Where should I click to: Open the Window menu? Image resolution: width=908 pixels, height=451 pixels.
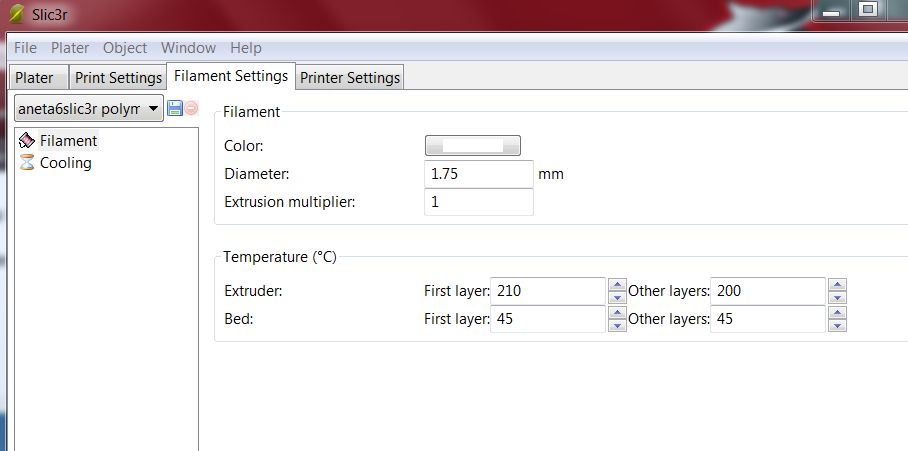188,47
